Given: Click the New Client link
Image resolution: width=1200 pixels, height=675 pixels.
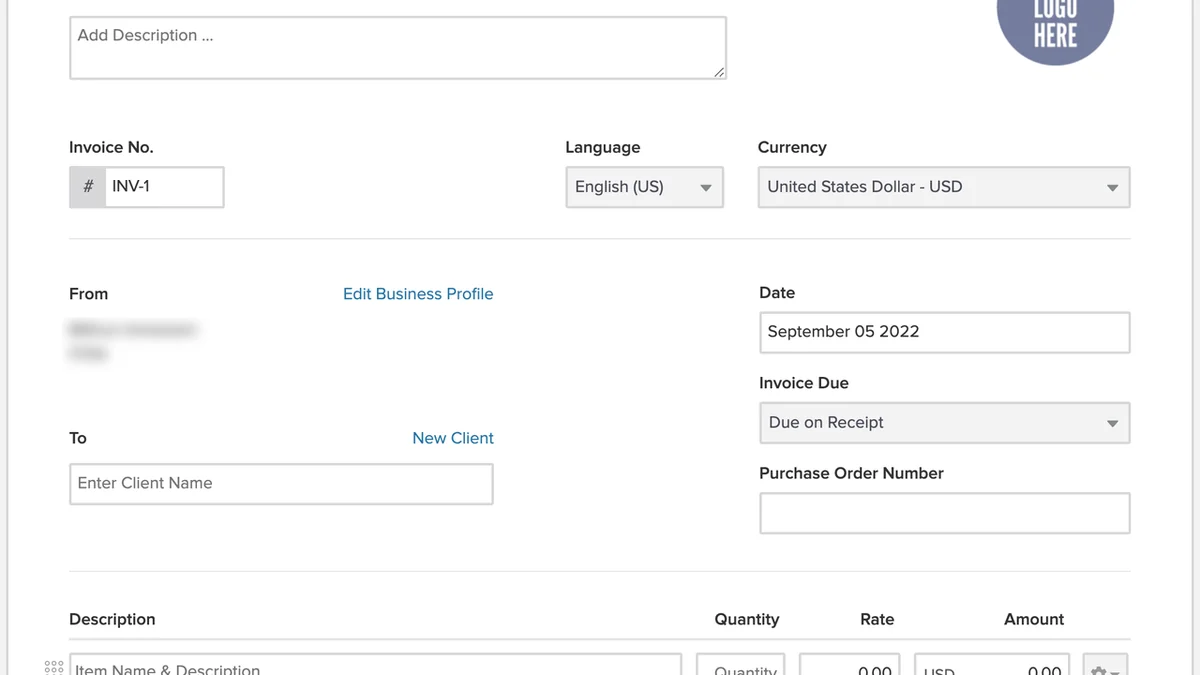Looking at the screenshot, I should 453,438.
